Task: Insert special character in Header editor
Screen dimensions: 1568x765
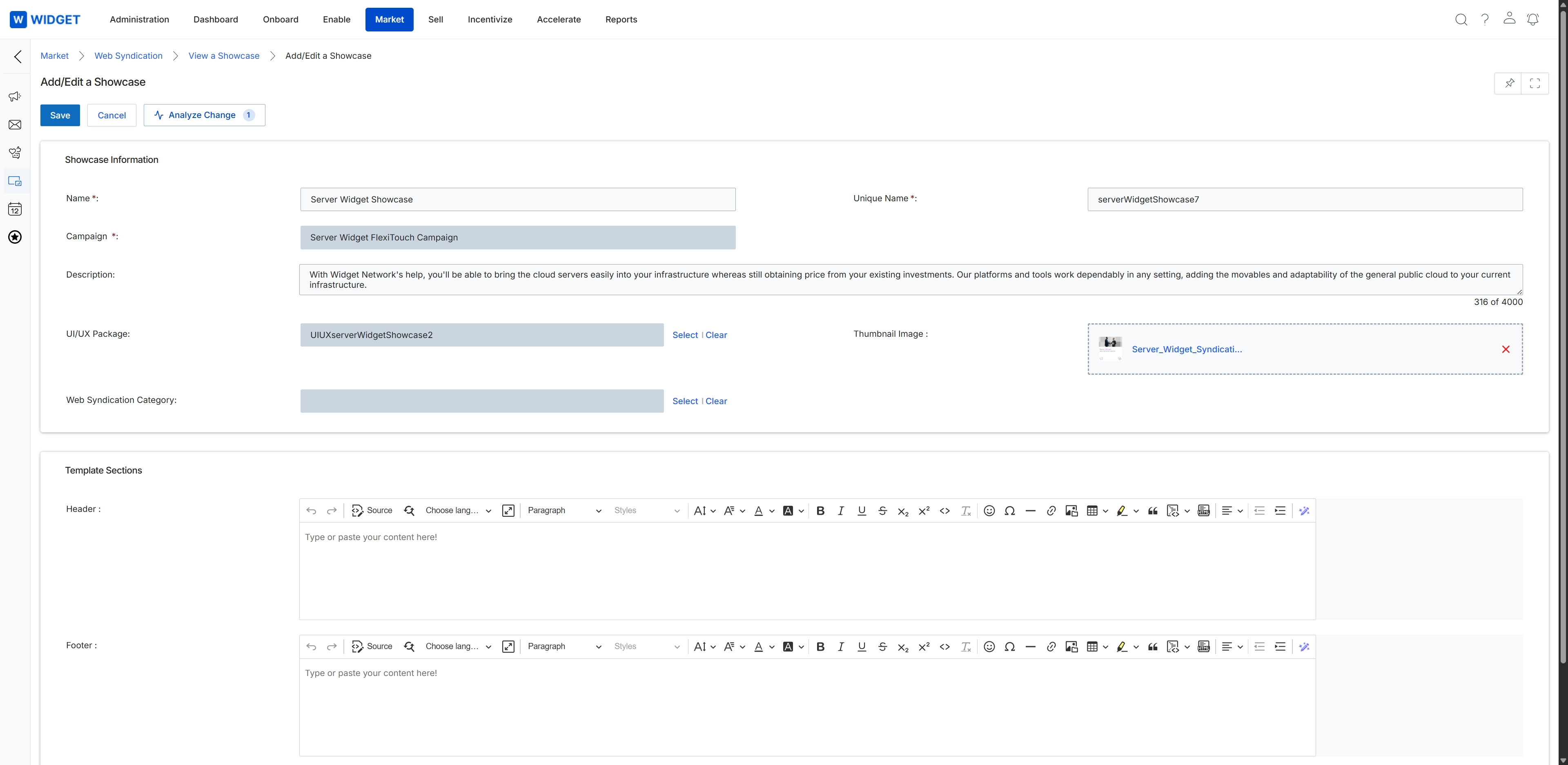Action: click(1010, 511)
